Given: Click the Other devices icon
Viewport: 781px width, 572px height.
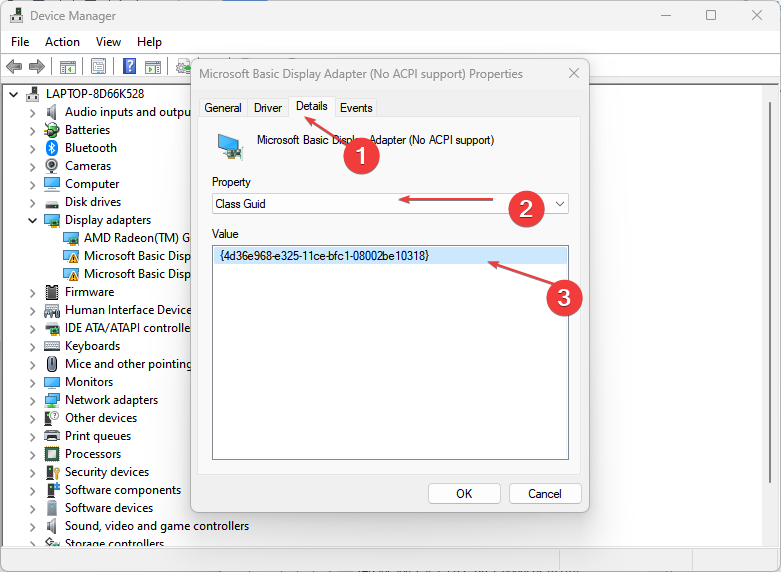Looking at the screenshot, I should tap(52, 418).
